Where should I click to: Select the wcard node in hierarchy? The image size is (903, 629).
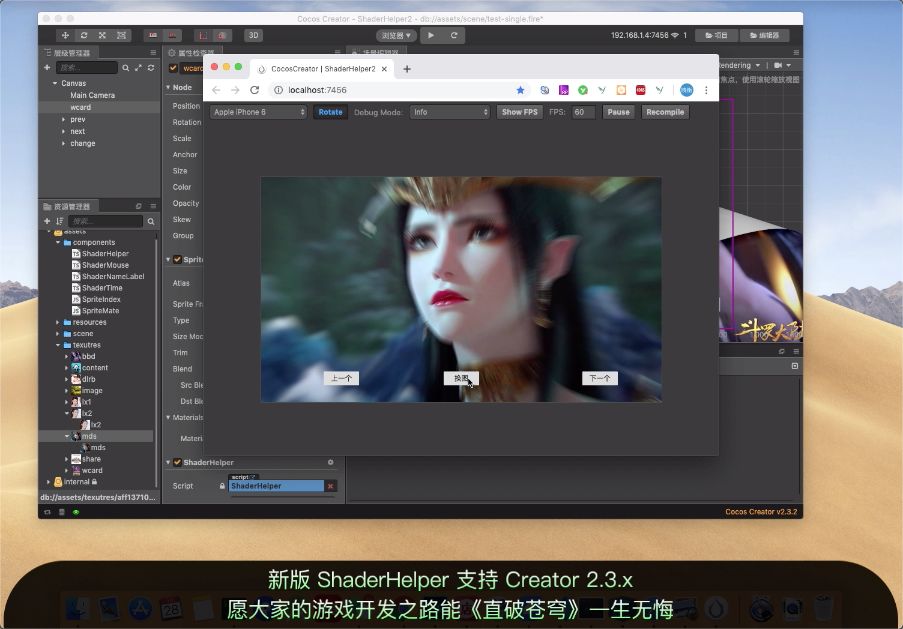coord(81,107)
